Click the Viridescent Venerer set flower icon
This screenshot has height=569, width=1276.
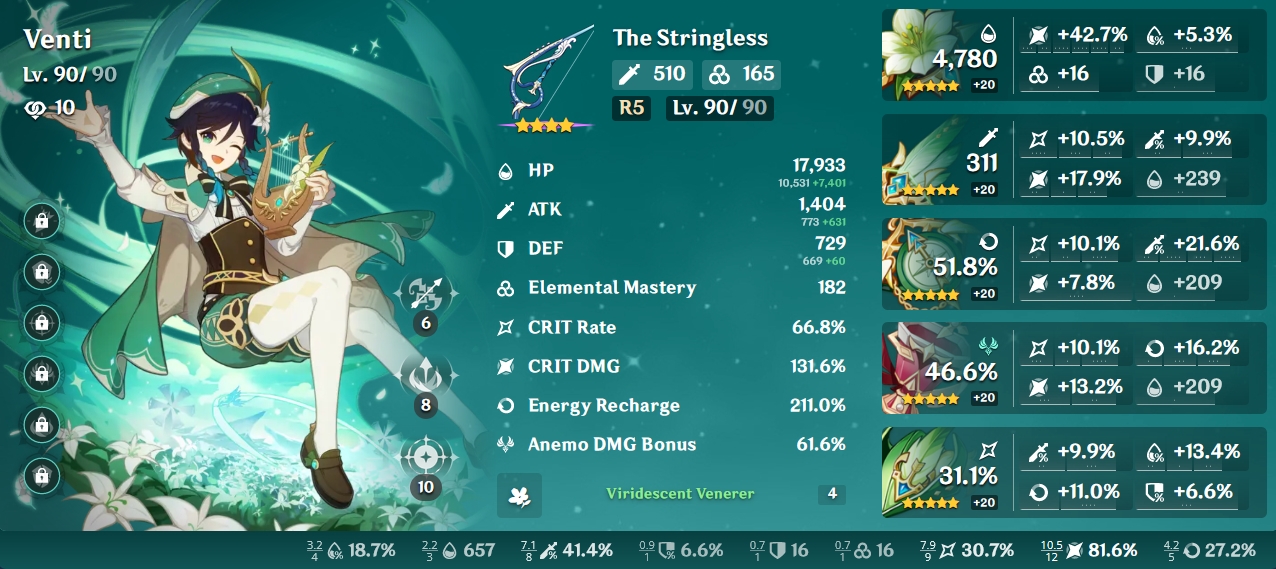click(x=520, y=494)
